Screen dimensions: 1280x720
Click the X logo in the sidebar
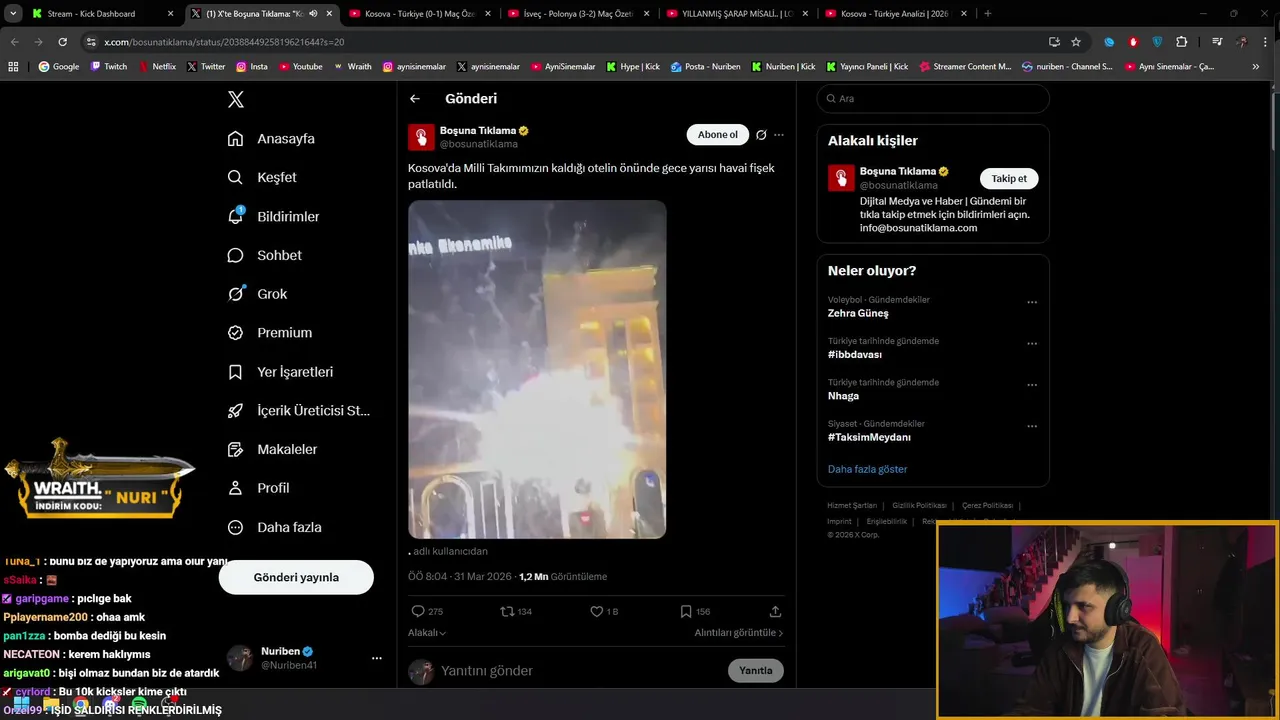click(x=236, y=99)
